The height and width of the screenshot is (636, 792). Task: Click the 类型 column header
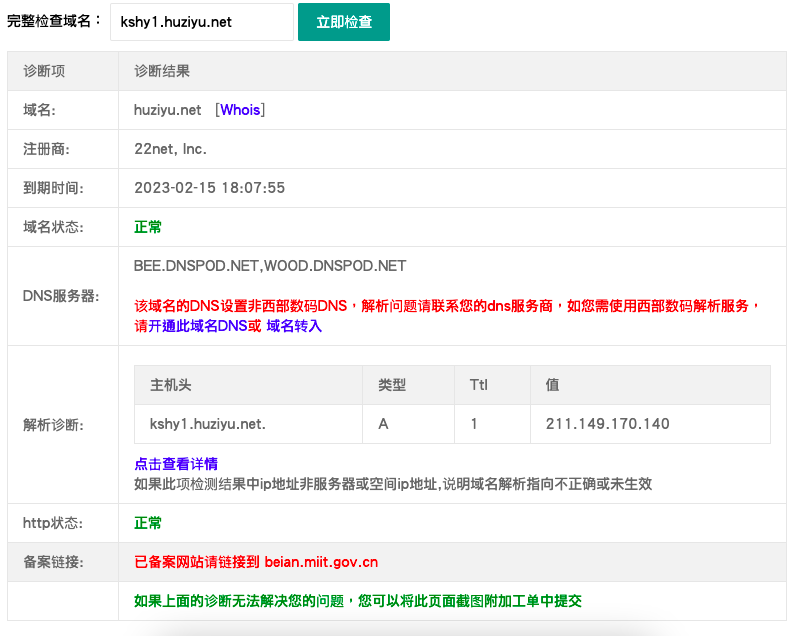(392, 385)
